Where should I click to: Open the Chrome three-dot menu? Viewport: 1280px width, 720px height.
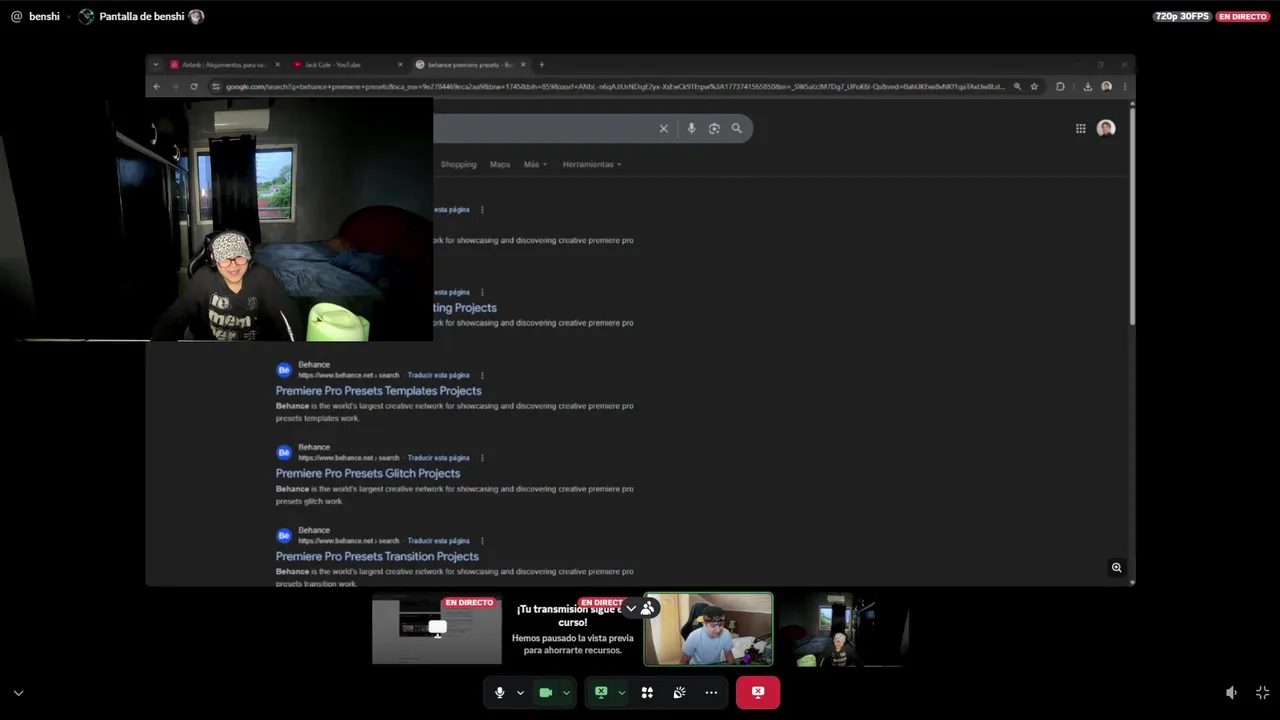[x=1124, y=86]
